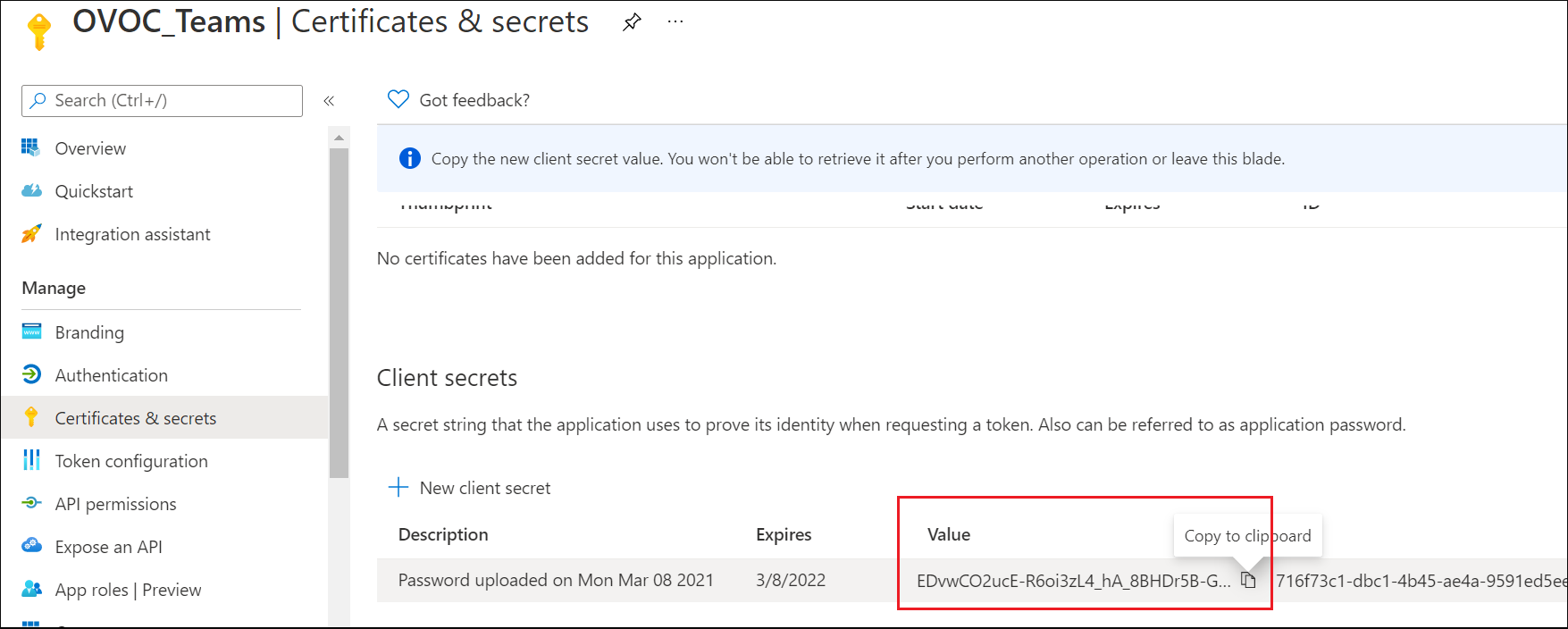The width and height of the screenshot is (1568, 629).
Task: Focus the Search (Ctrl+/) input field
Action: [170, 101]
